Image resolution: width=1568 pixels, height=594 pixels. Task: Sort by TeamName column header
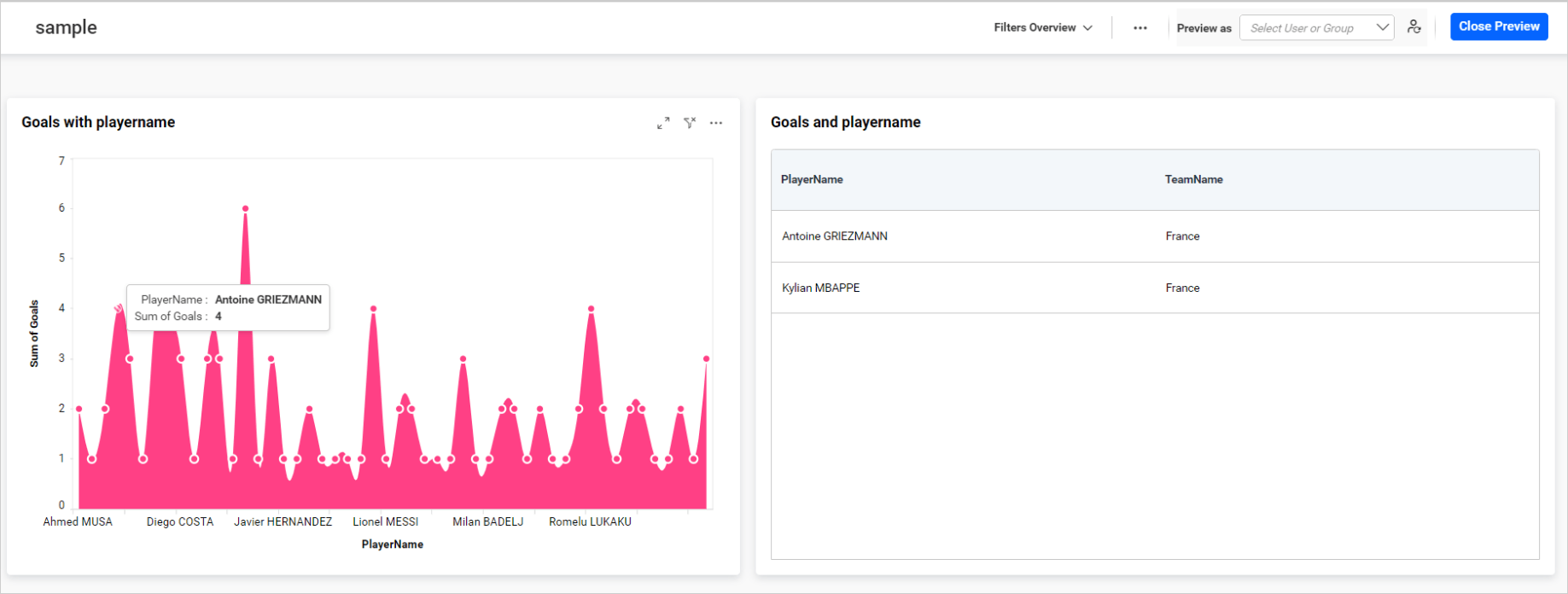point(1193,179)
